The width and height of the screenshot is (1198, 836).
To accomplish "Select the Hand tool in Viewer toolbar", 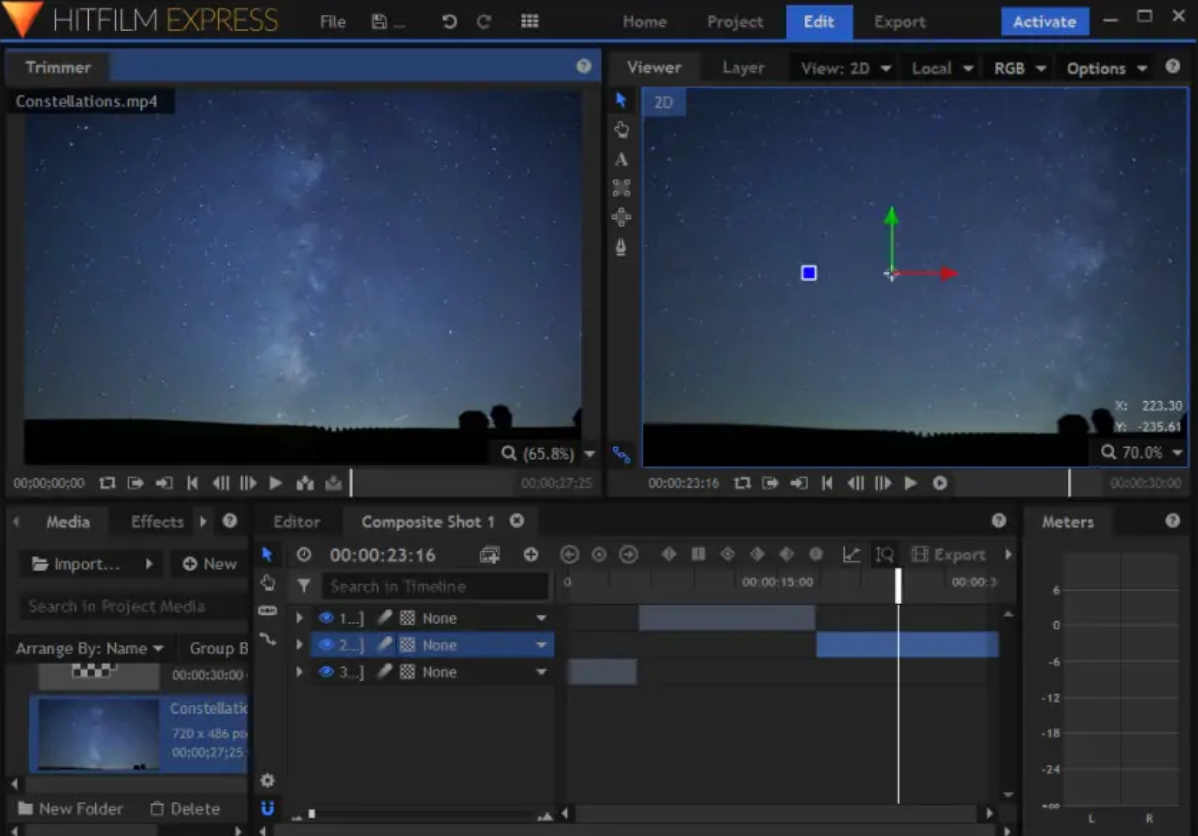I will 621,129.
